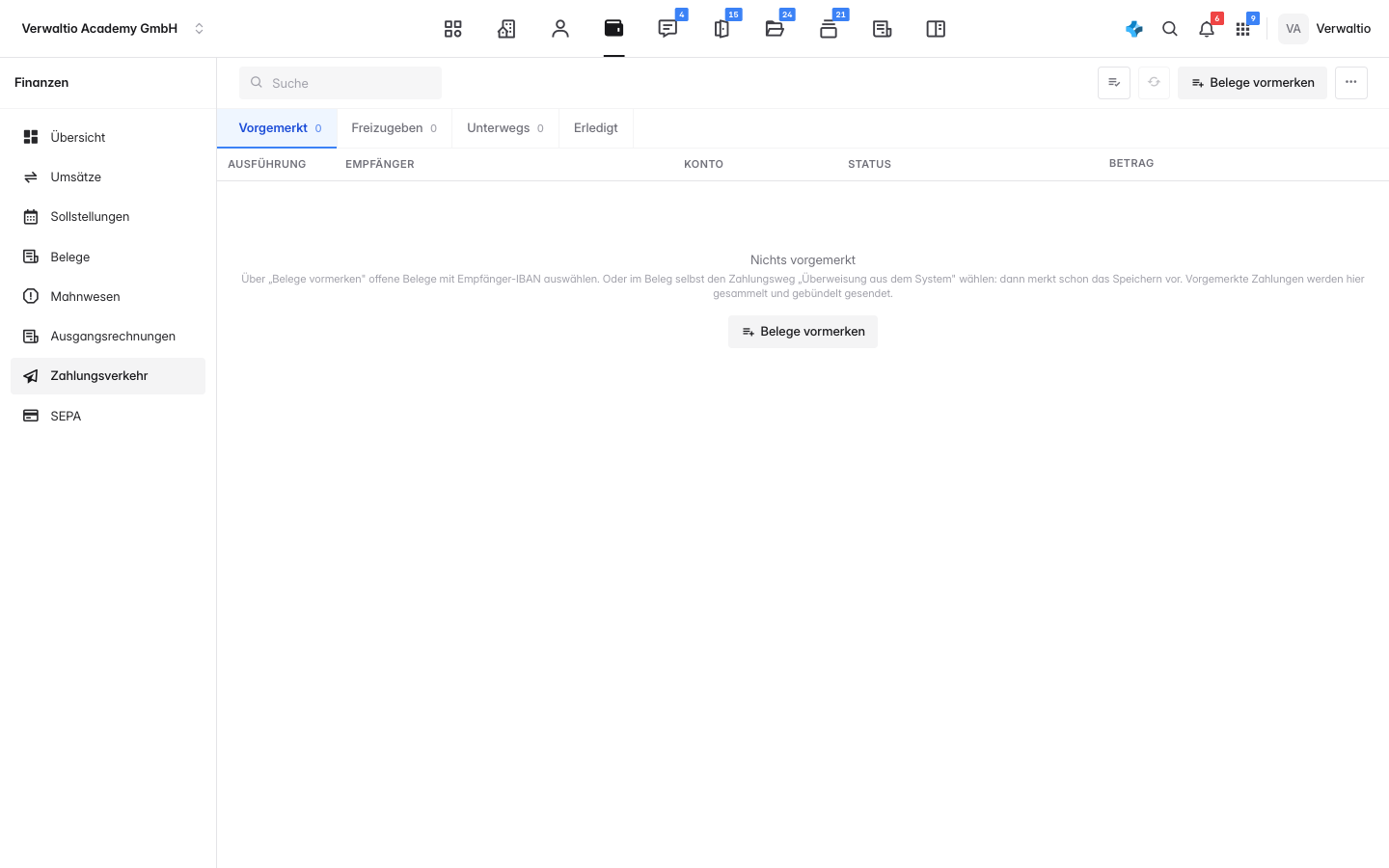Open notifications bell with badge 6
The height and width of the screenshot is (868, 1389).
pos(1207,29)
